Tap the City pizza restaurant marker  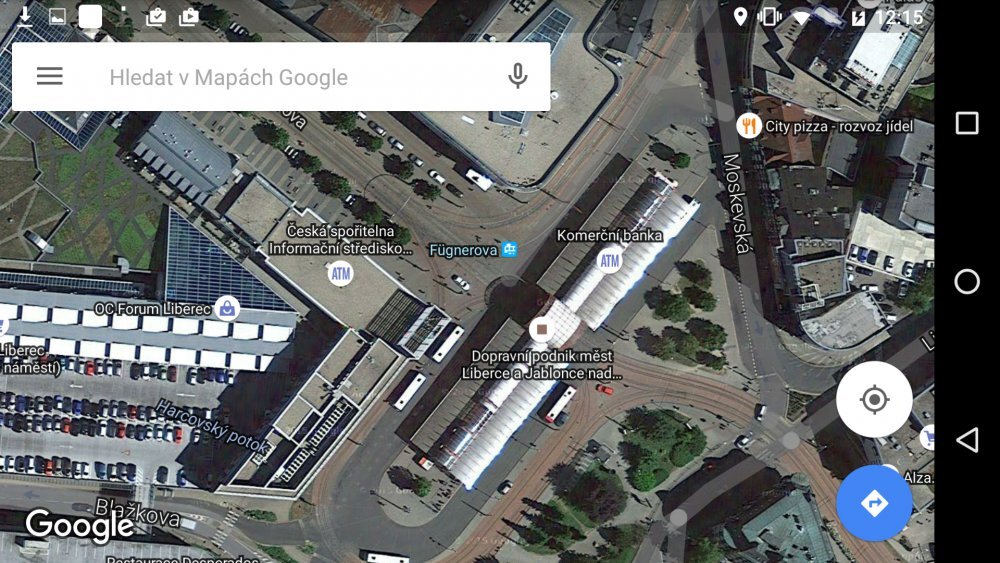click(749, 126)
